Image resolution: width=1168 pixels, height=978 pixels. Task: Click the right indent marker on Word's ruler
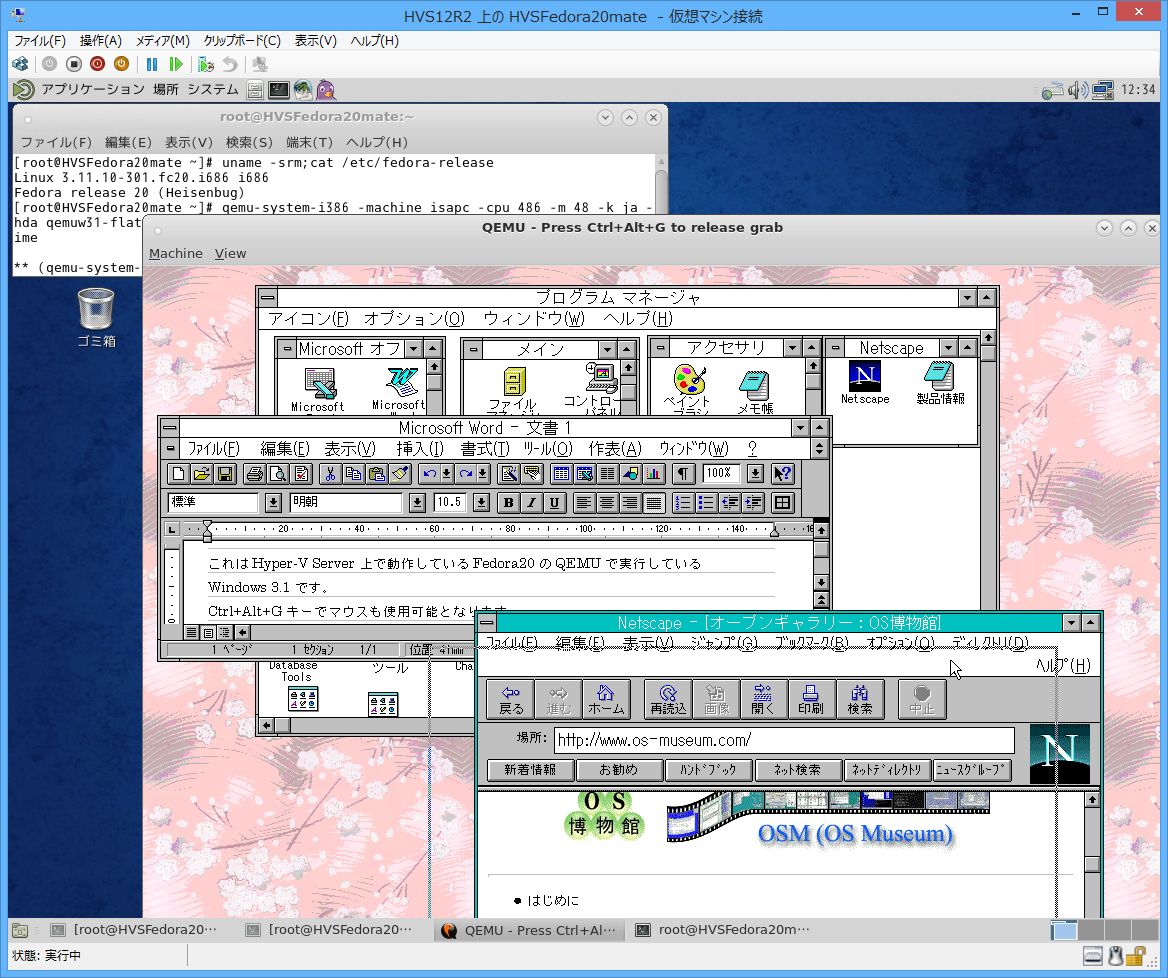tap(775, 531)
